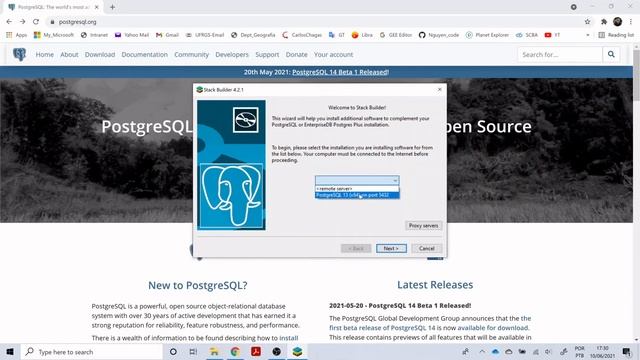Open the Donate menu item
Screen dimensions: 640x360
[296, 54]
